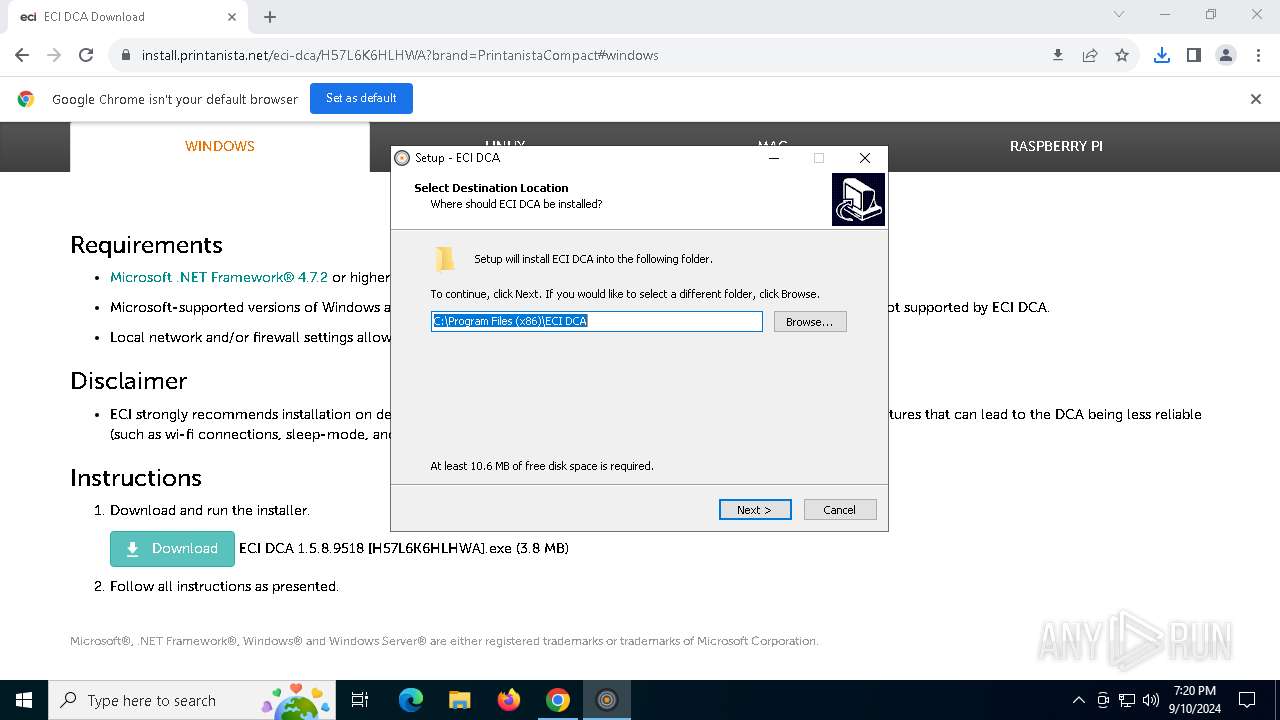Click the Instructions heading
The height and width of the screenshot is (720, 1280).
[136, 478]
